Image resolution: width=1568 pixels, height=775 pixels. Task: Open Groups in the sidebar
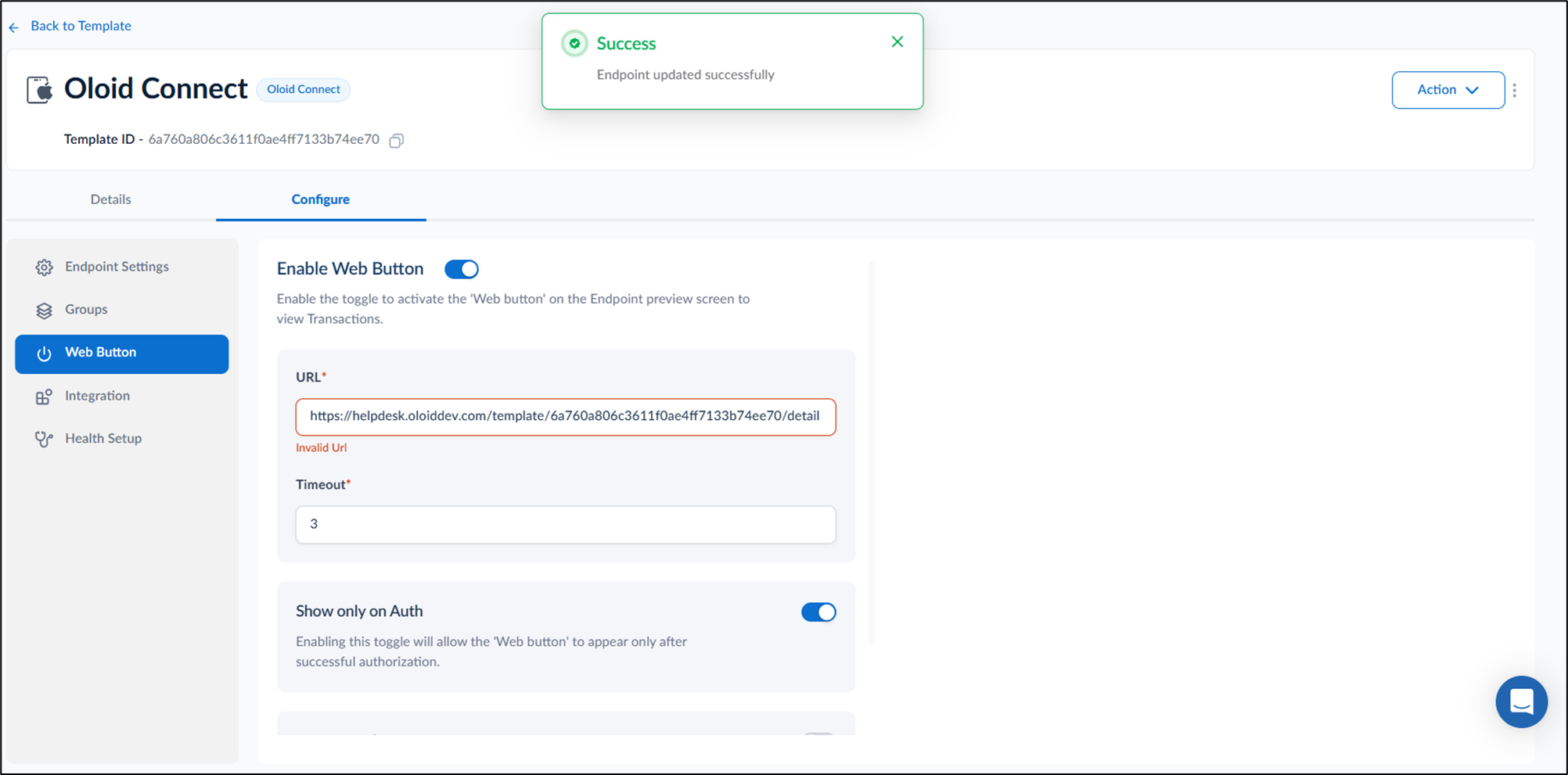[122, 310]
